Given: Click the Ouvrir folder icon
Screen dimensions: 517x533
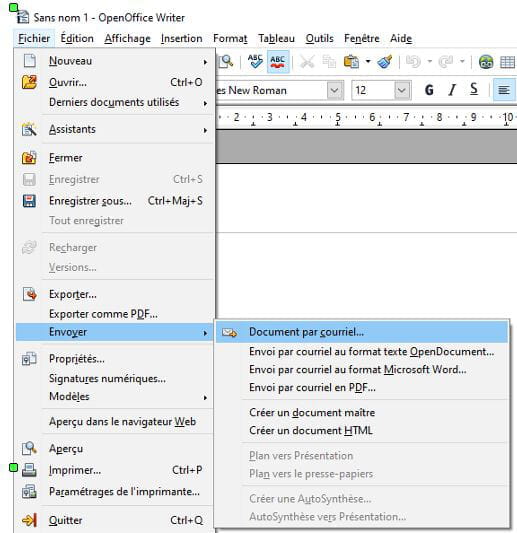Looking at the screenshot, I should [29, 82].
